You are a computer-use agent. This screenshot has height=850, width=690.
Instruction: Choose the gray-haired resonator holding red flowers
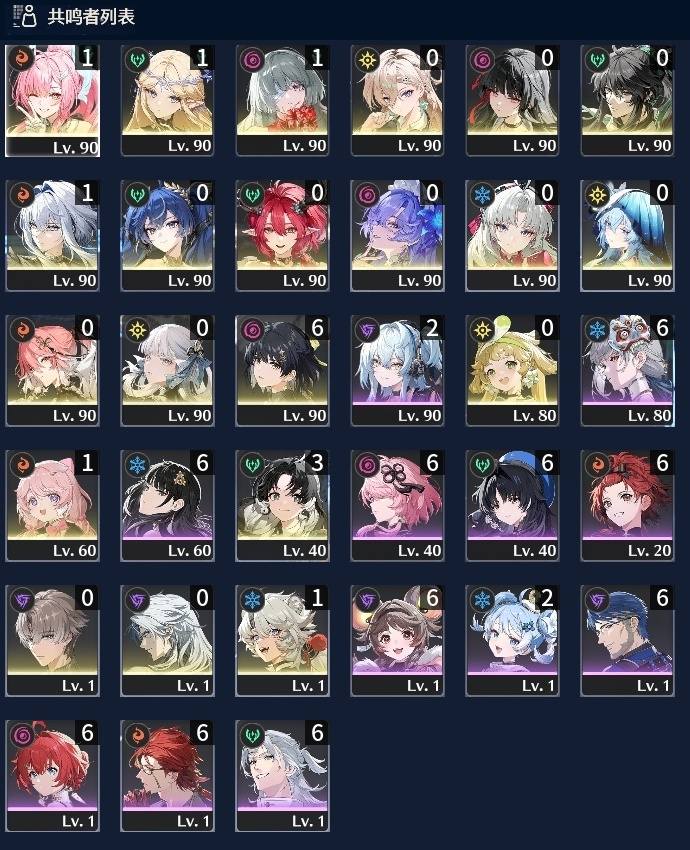[x=282, y=101]
